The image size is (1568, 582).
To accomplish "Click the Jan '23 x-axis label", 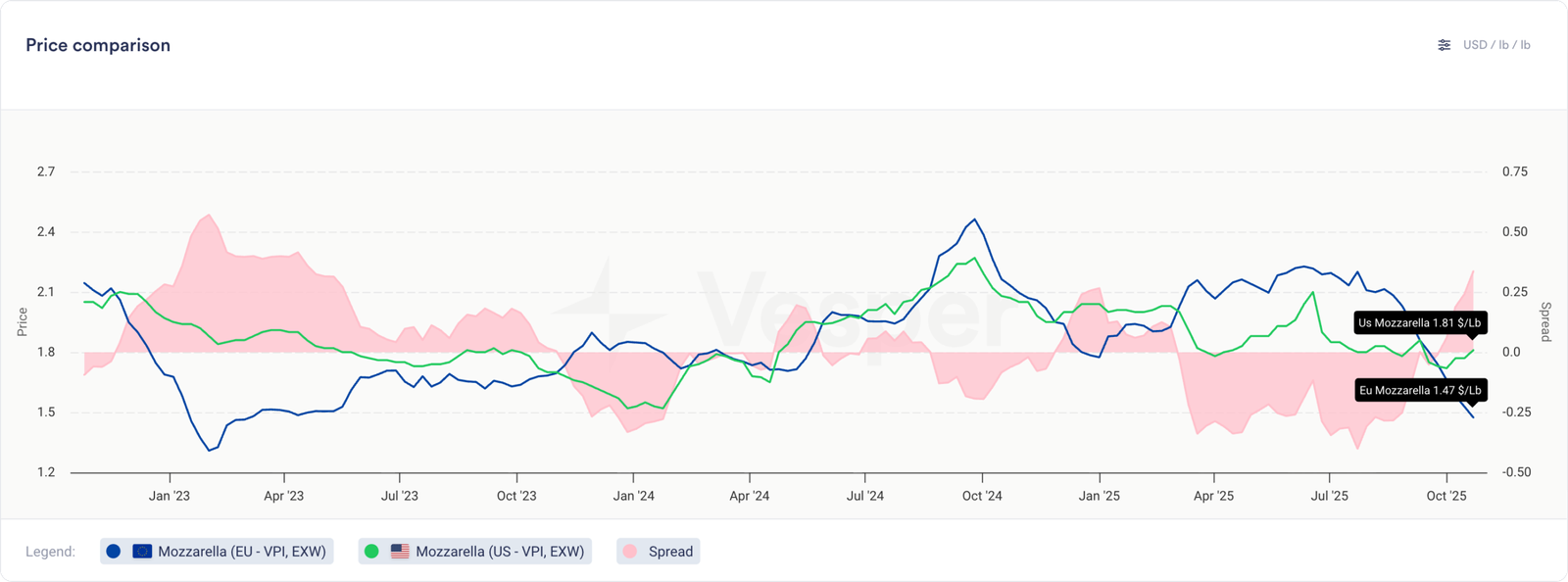I will click(170, 496).
